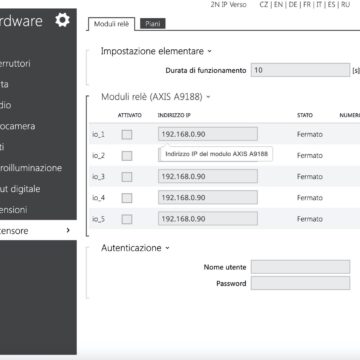Click the Nome utente input field
This screenshot has height=360, width=360.
point(300,267)
